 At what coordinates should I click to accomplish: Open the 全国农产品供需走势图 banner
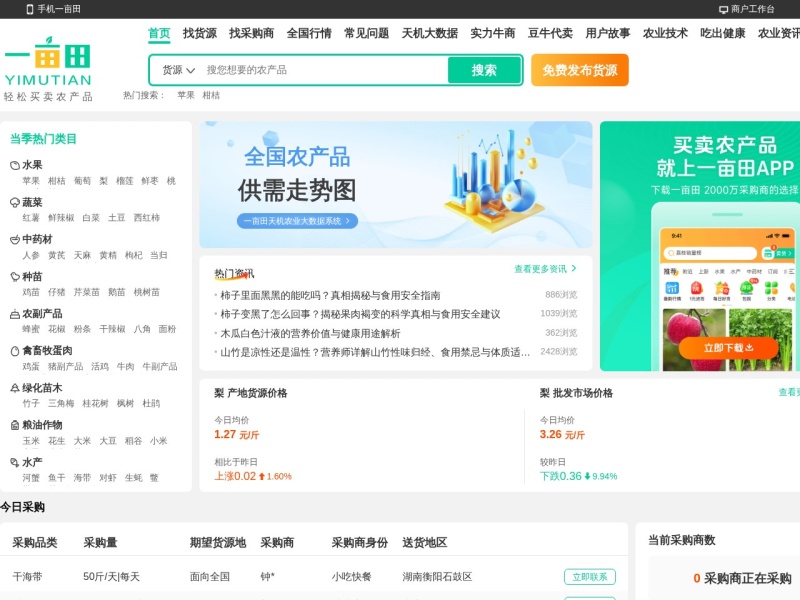(x=396, y=185)
